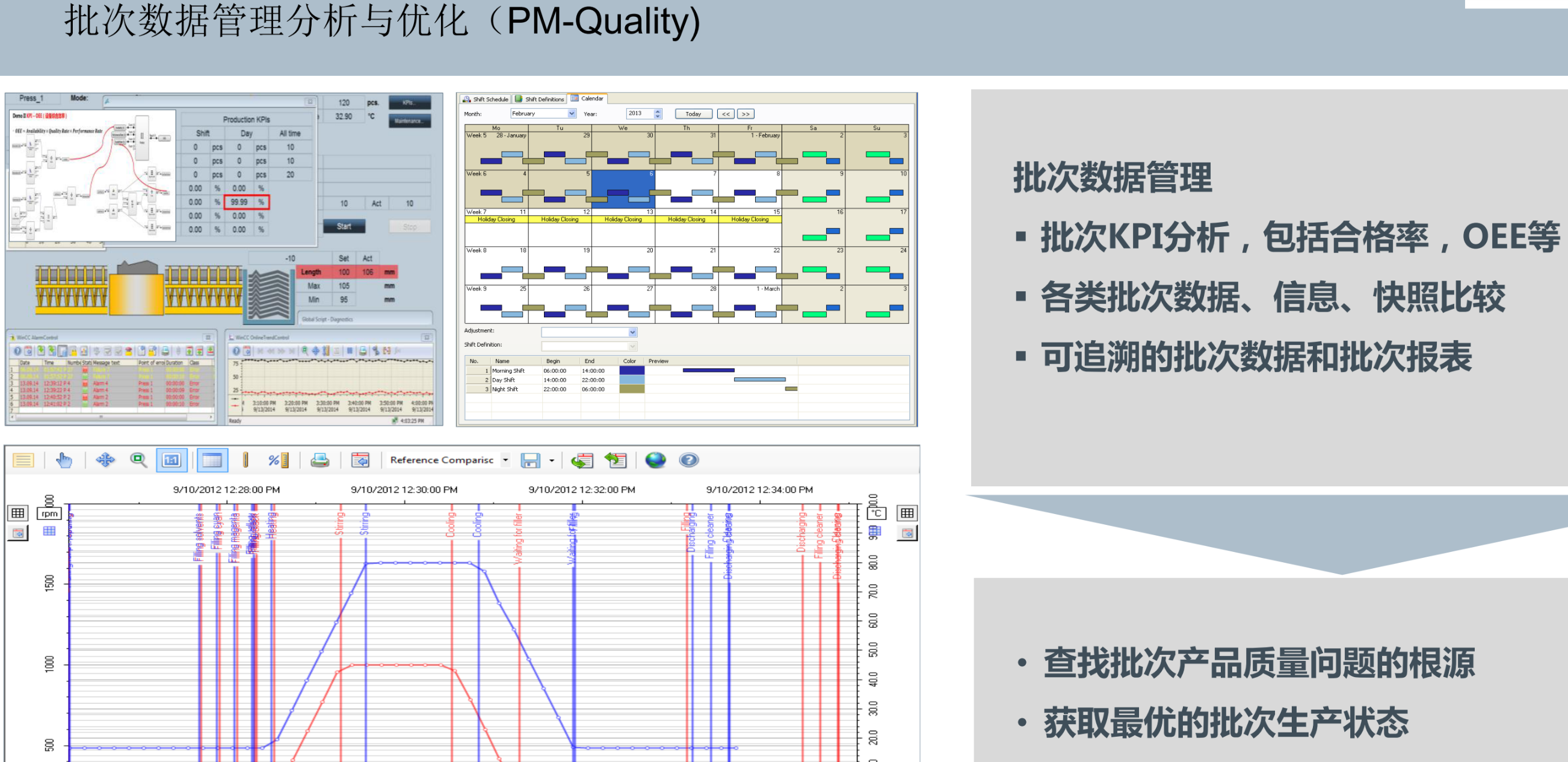The width and height of the screenshot is (1568, 762).
Task: Expand the Month February dropdown
Action: click(x=572, y=113)
